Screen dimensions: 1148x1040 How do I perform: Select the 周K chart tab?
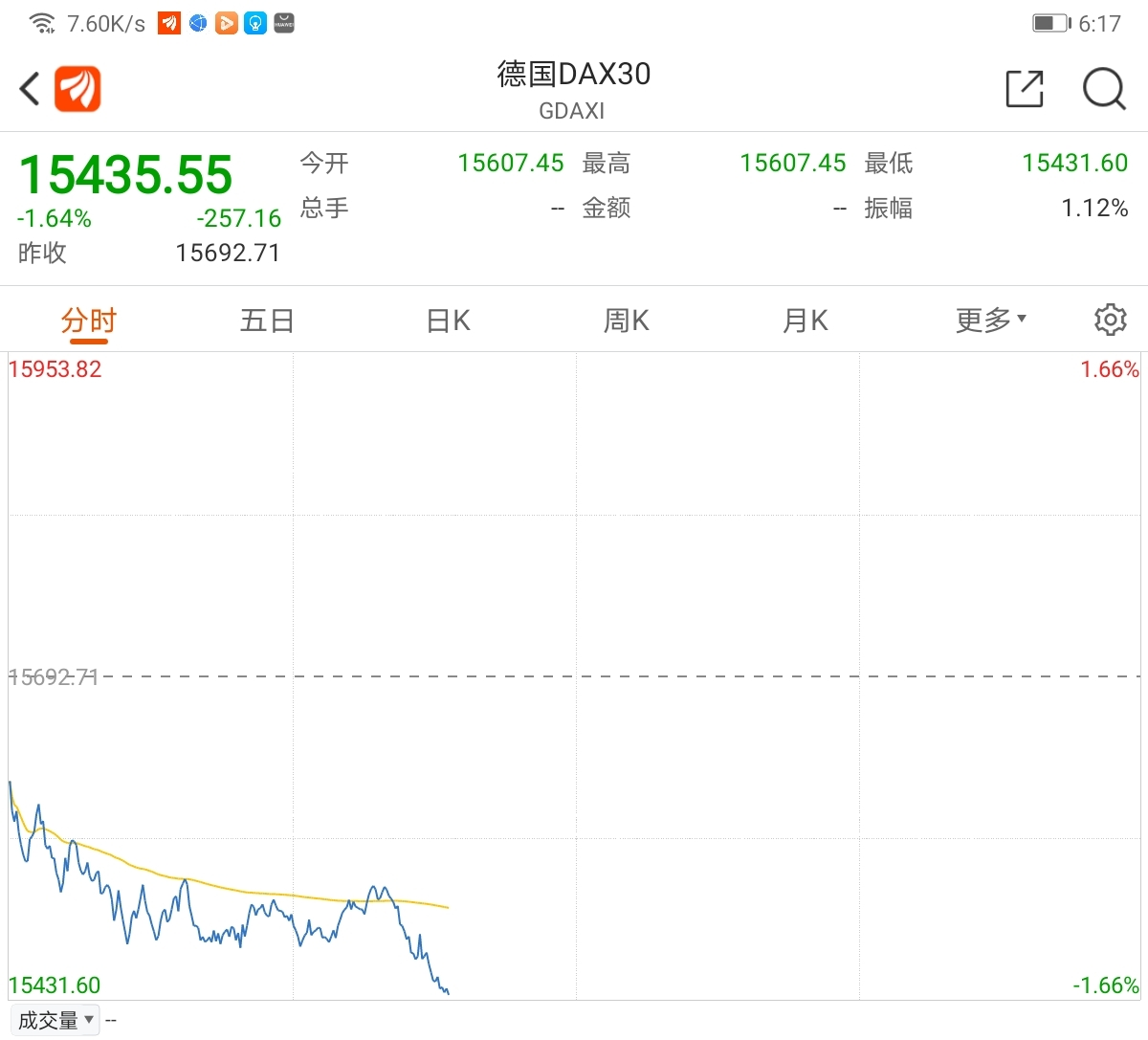627,321
